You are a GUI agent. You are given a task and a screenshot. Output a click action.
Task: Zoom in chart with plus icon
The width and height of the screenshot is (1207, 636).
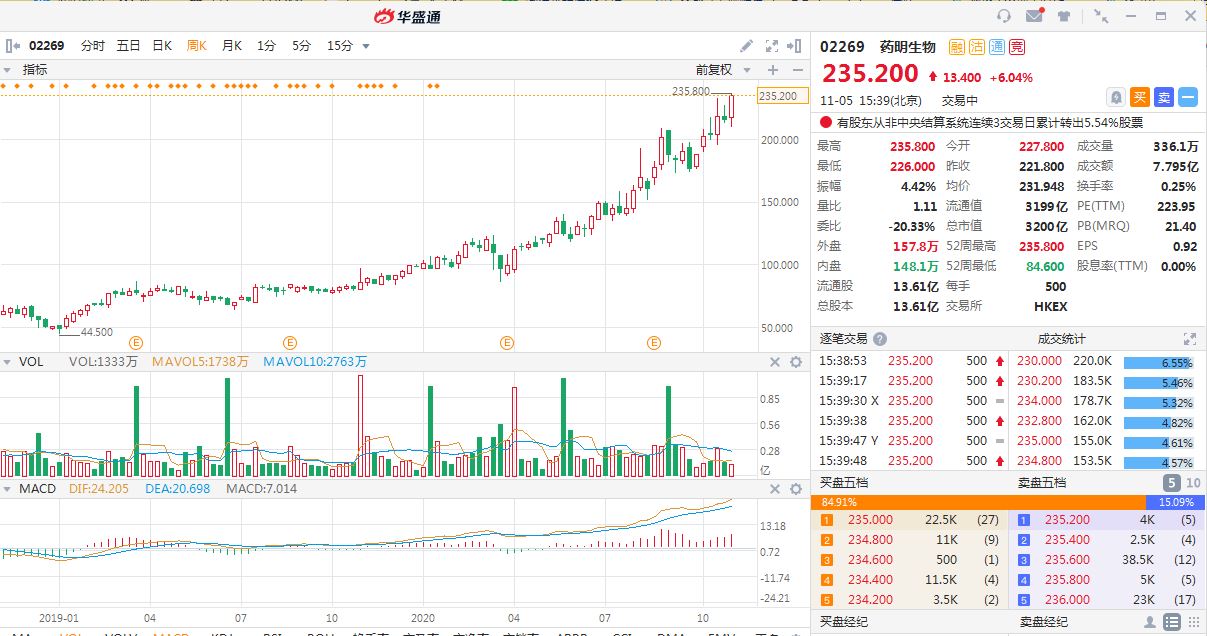tap(772, 70)
